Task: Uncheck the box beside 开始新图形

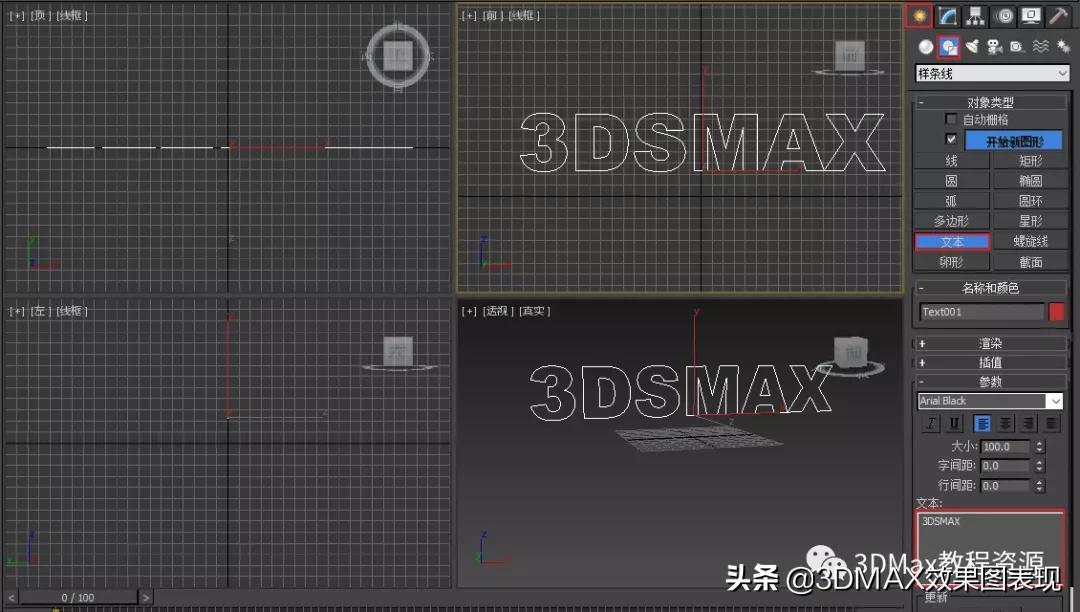Action: point(951,139)
